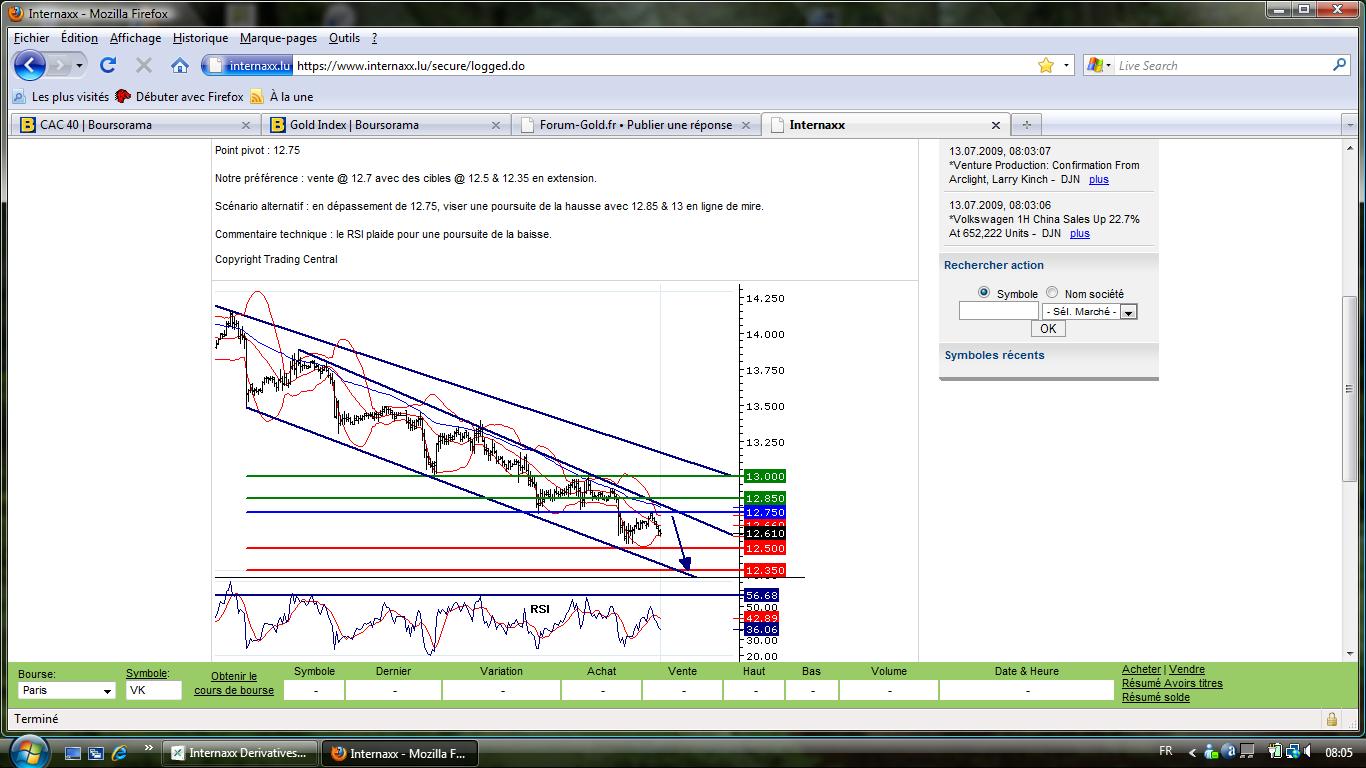Select the Nom société radio button
1366x768 pixels.
[1052, 293]
